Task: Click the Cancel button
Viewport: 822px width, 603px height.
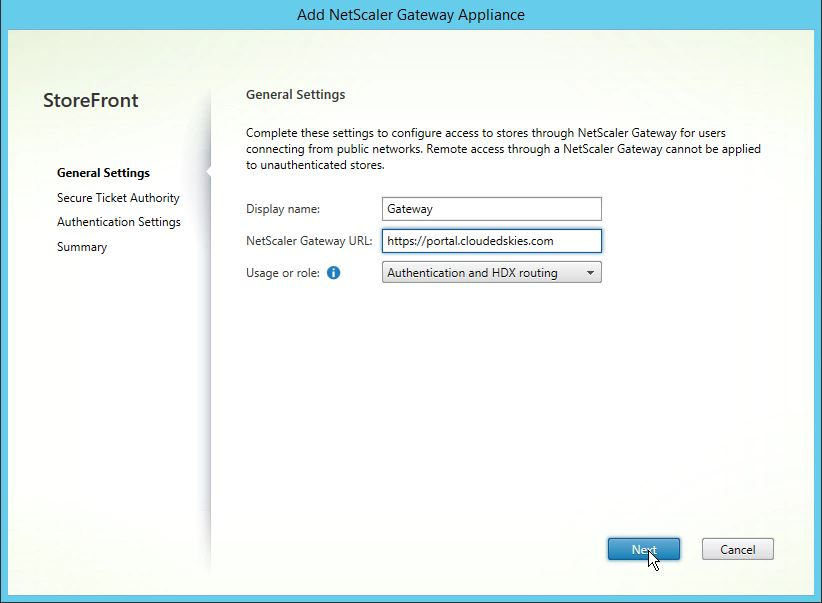Action: pyautogui.click(x=738, y=550)
